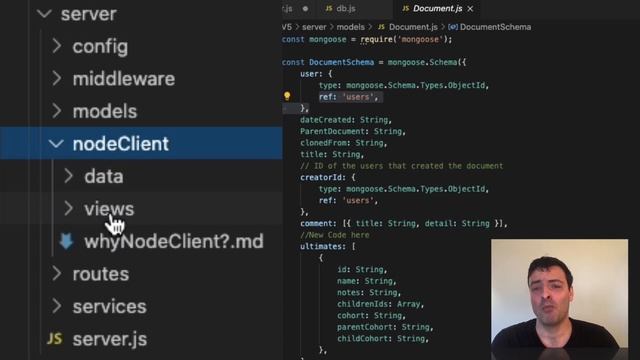Click the comment: [{ title: String line

tap(404, 224)
